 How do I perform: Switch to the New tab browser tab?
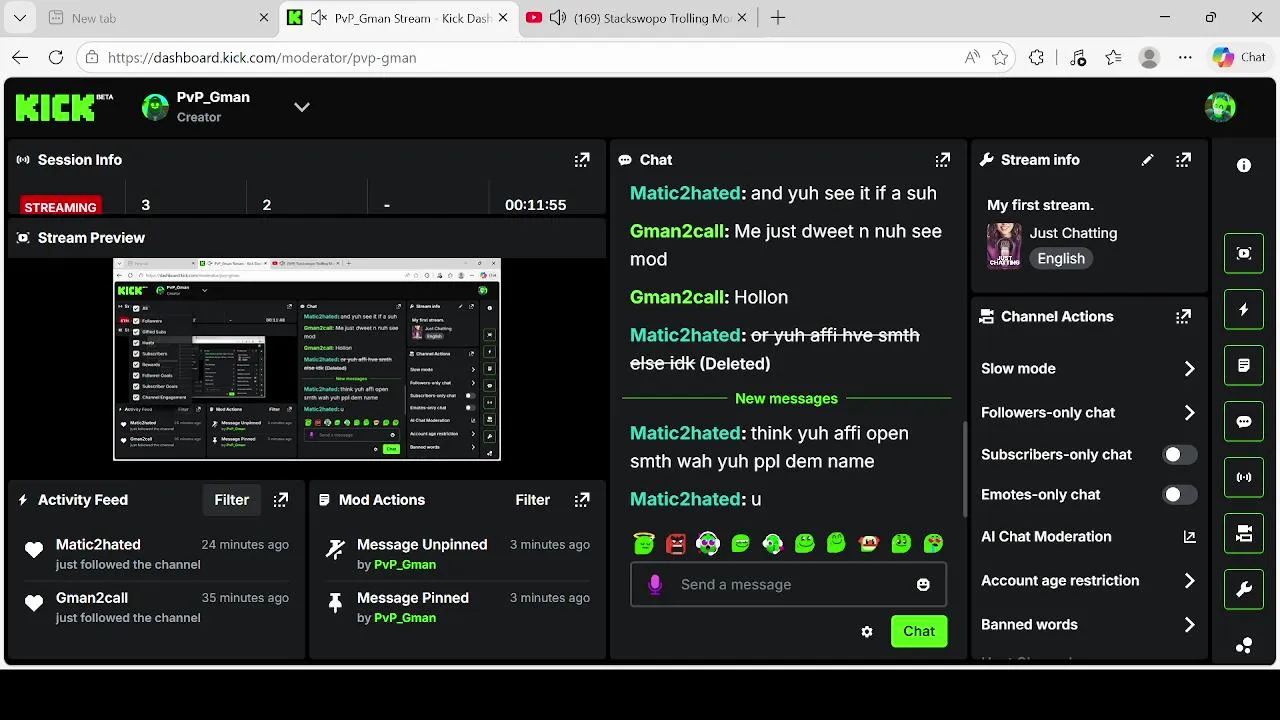pyautogui.click(x=158, y=18)
